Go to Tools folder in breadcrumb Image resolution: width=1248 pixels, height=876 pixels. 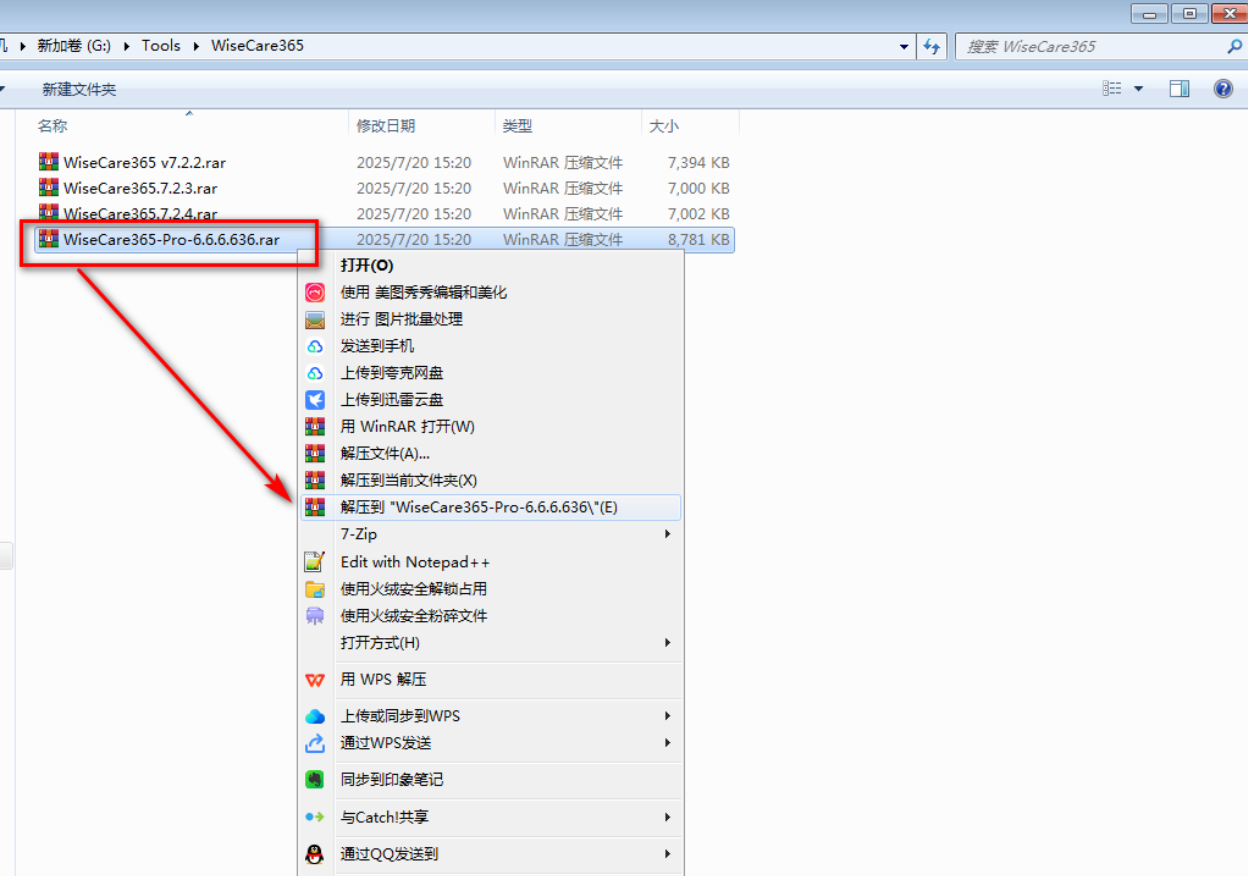[161, 46]
